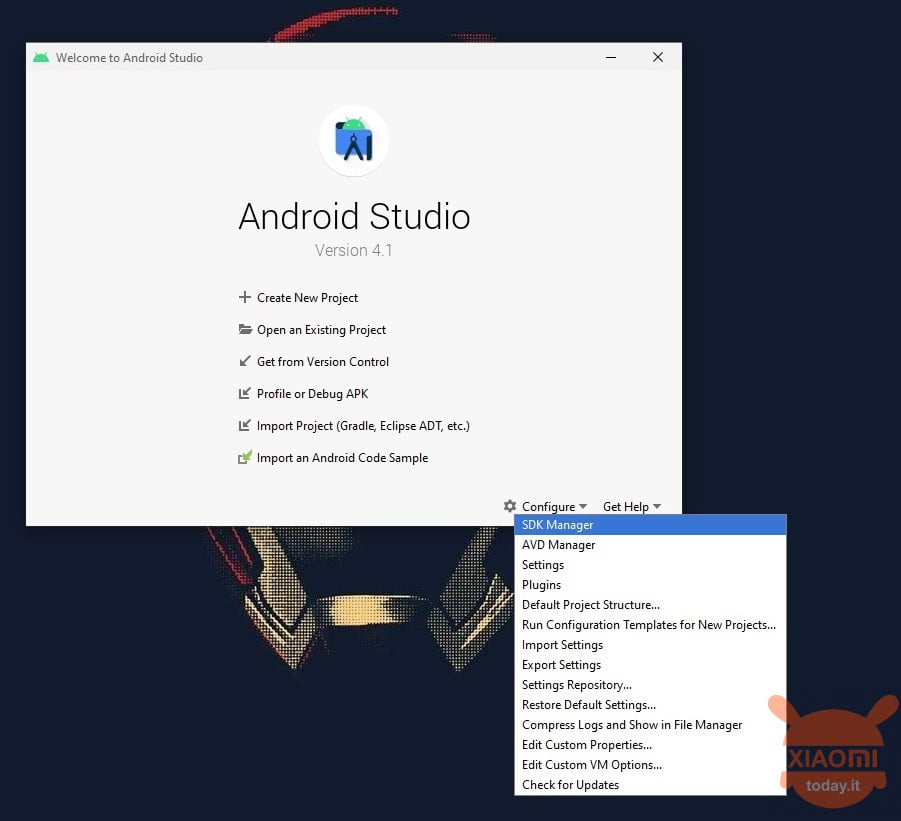The width and height of the screenshot is (901, 821).
Task: Collapse the Configure dropdown arrow
Action: (x=583, y=507)
